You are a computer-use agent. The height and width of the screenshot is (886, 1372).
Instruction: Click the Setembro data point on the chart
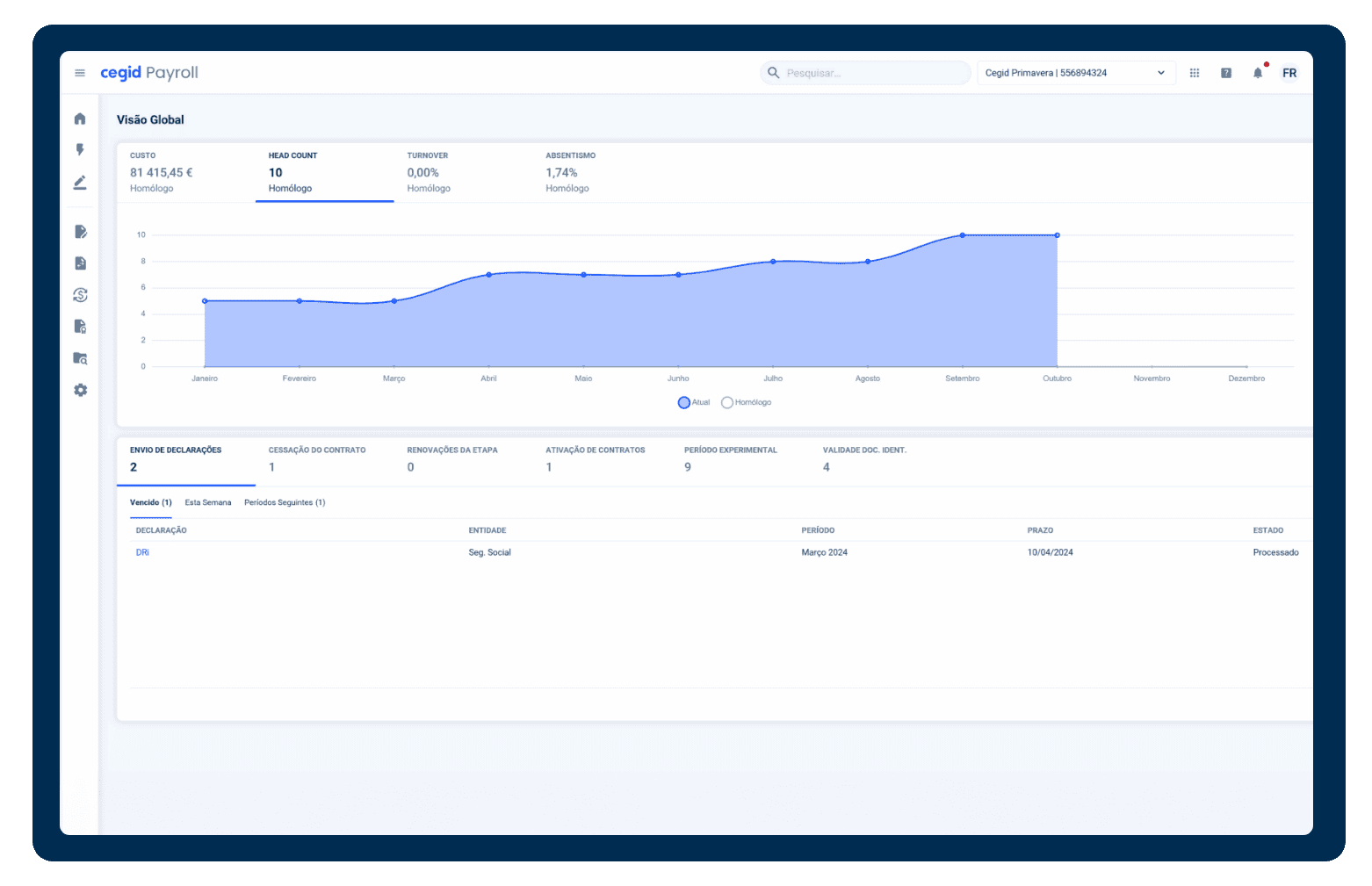[963, 235]
